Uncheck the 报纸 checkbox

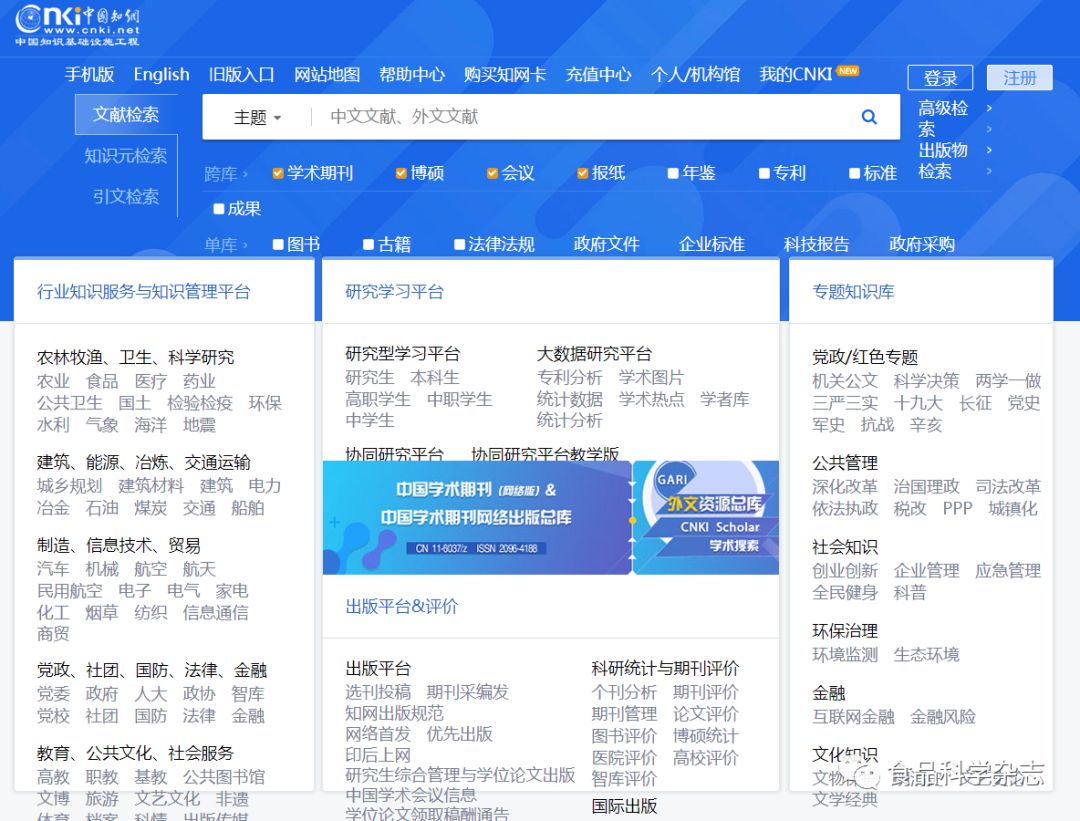point(582,173)
